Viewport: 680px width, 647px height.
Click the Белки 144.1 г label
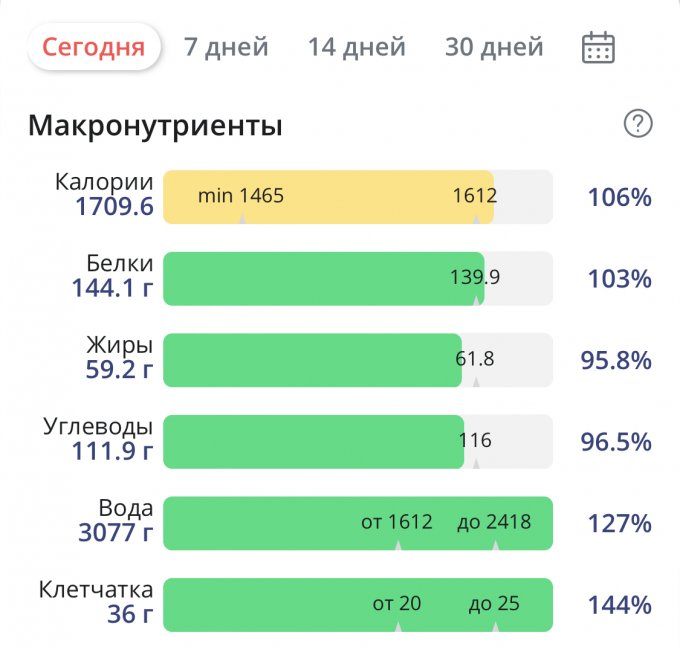point(112,277)
